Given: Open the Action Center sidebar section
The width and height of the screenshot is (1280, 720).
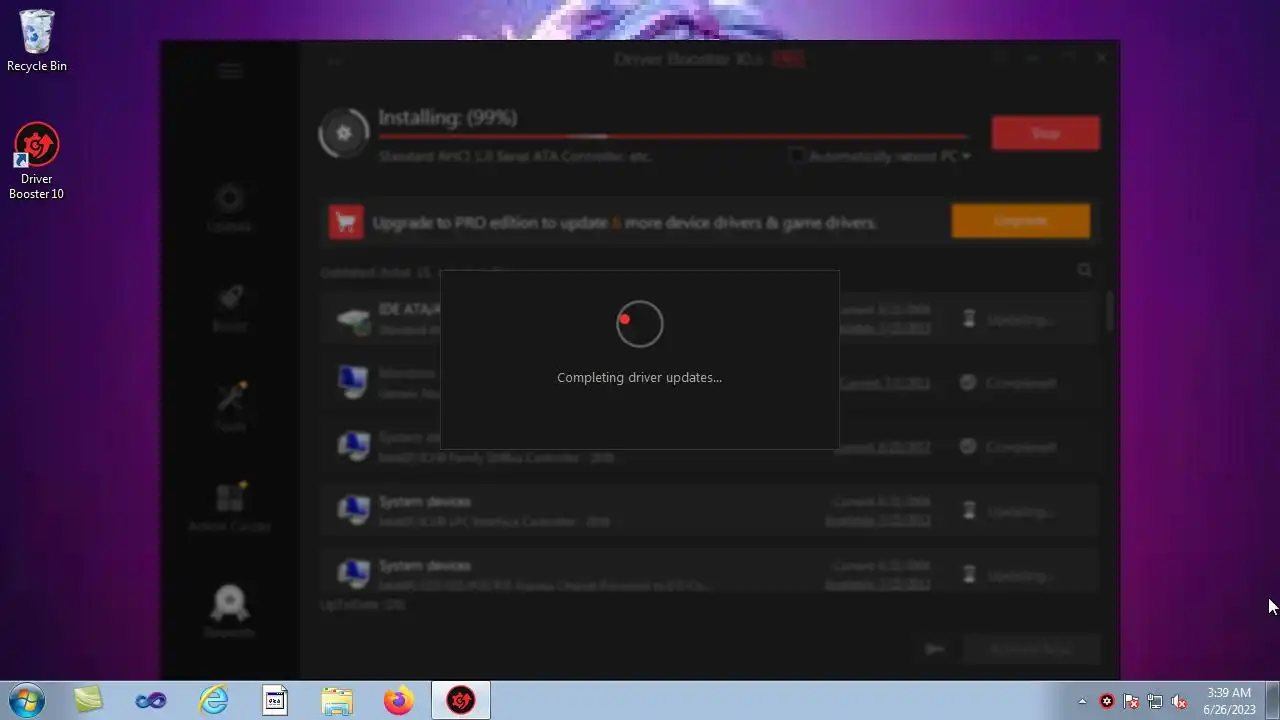Looking at the screenshot, I should click(x=229, y=508).
